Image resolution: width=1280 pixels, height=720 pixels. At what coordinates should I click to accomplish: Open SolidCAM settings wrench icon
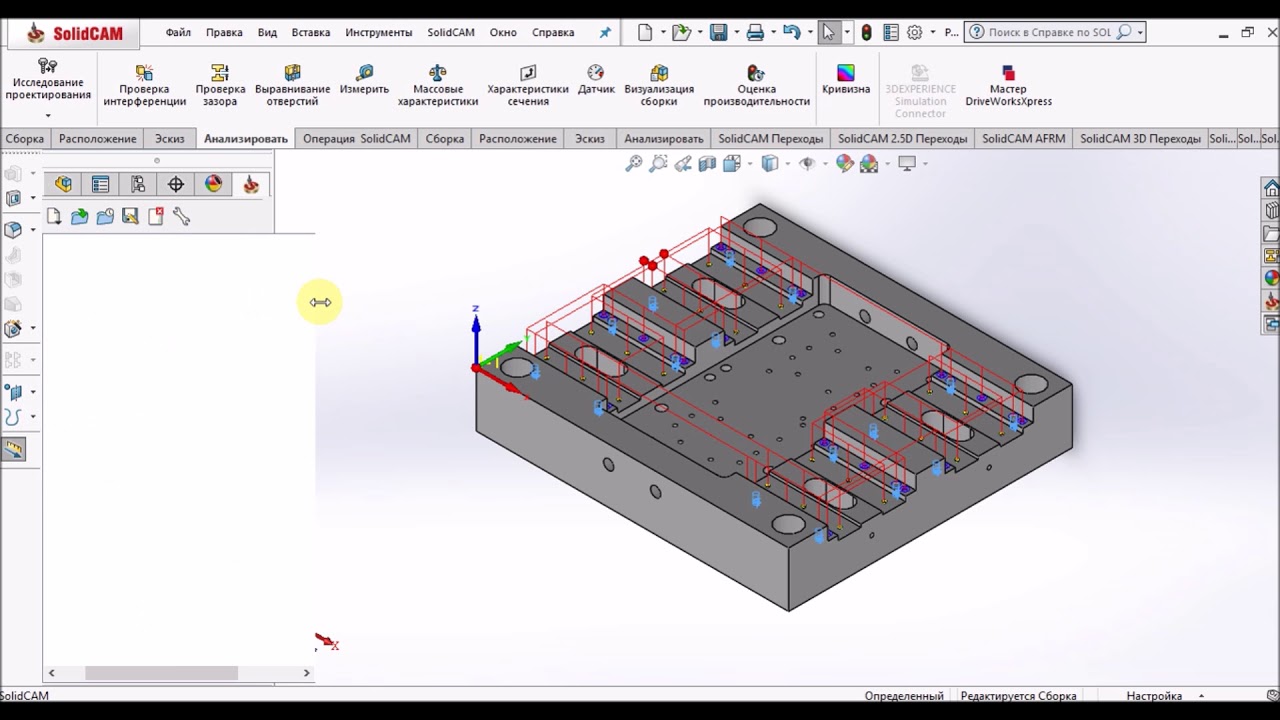(181, 216)
